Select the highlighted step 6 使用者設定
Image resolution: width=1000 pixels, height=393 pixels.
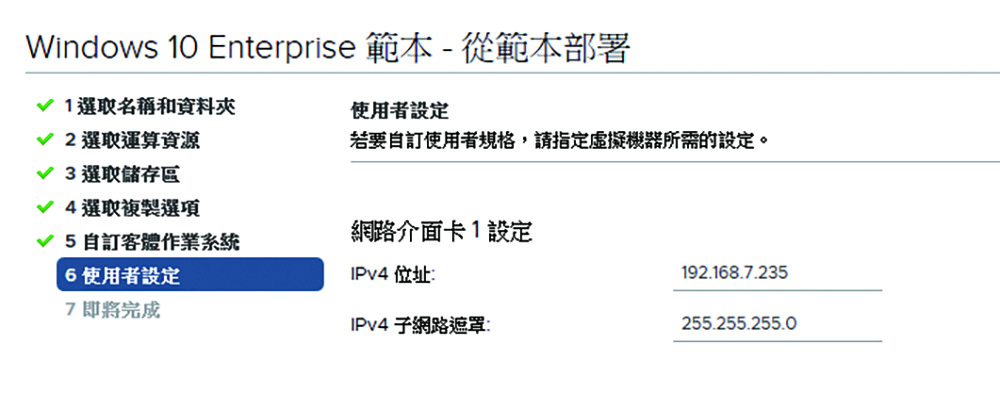point(190,274)
